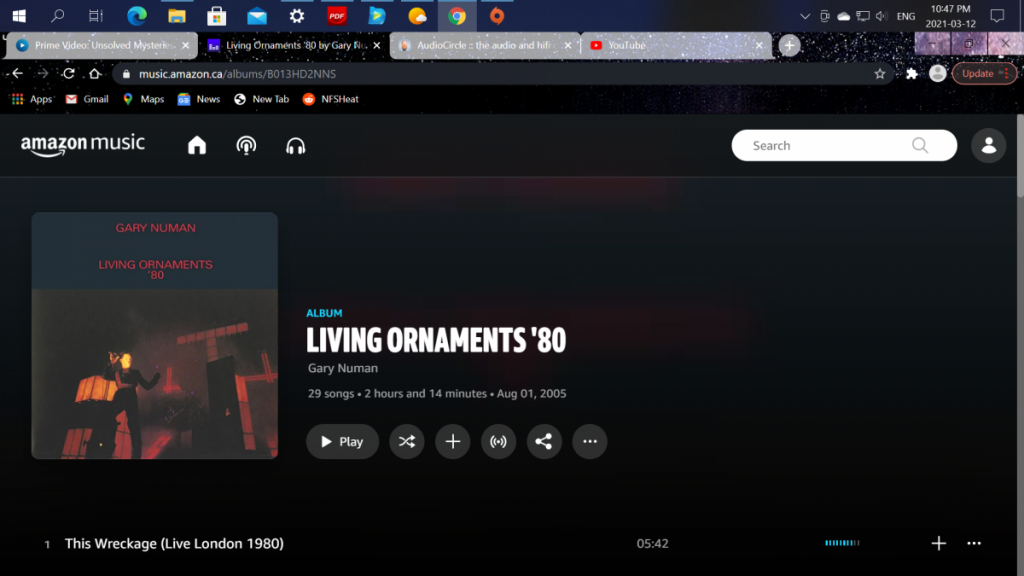Select the Living Ornaments '80 tab
Screen dimensions: 1024x576
click(293, 45)
